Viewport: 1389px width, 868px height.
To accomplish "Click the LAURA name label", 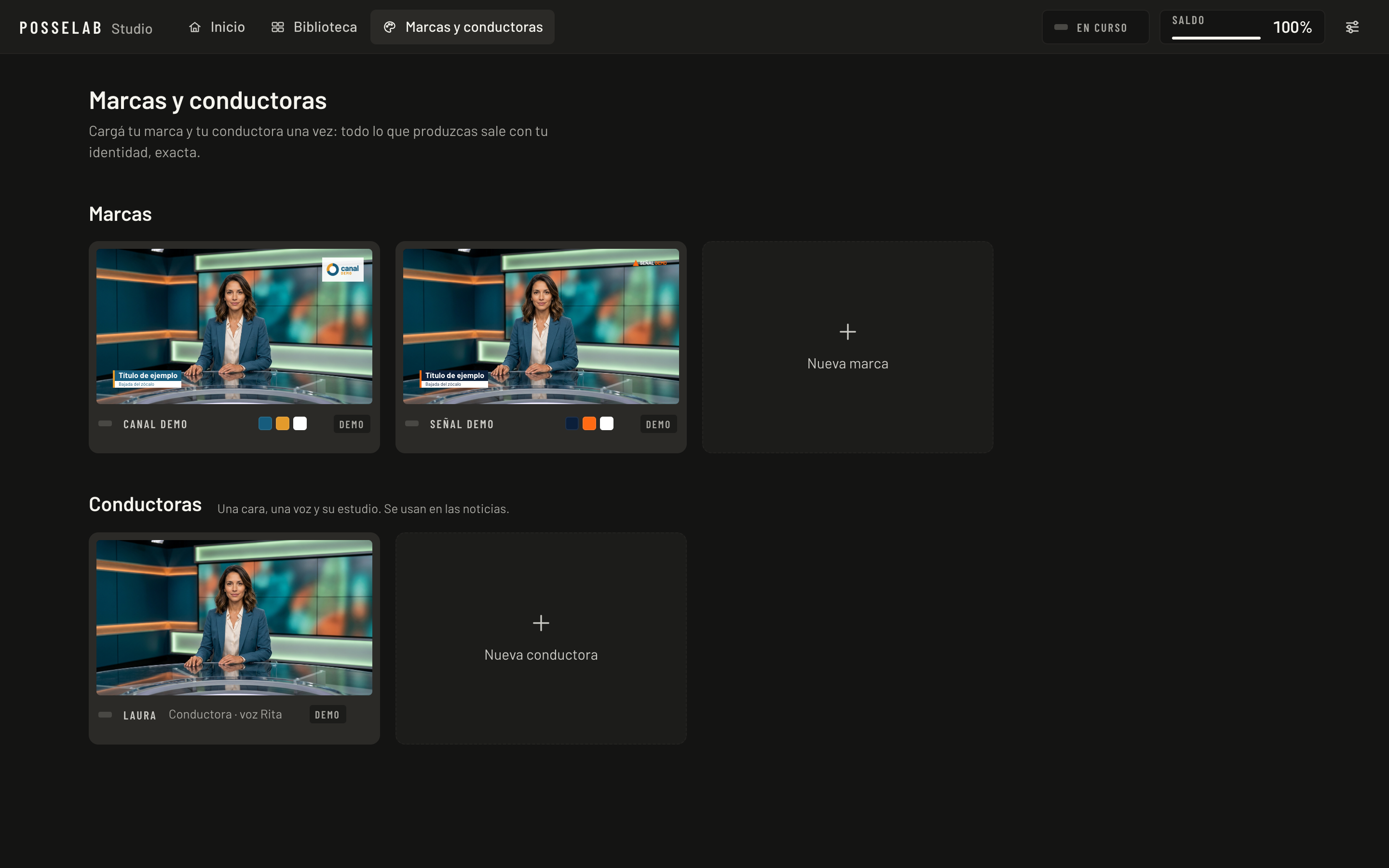I will click(139, 715).
